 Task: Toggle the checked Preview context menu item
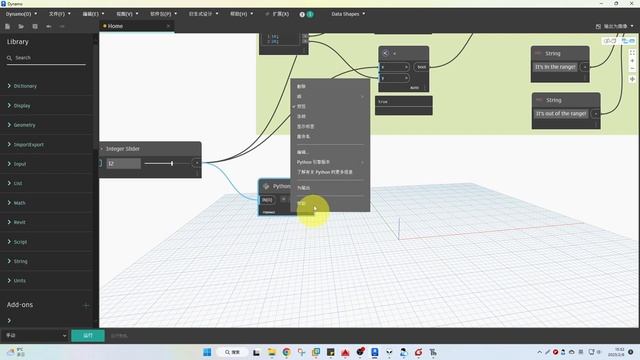pyautogui.click(x=301, y=107)
